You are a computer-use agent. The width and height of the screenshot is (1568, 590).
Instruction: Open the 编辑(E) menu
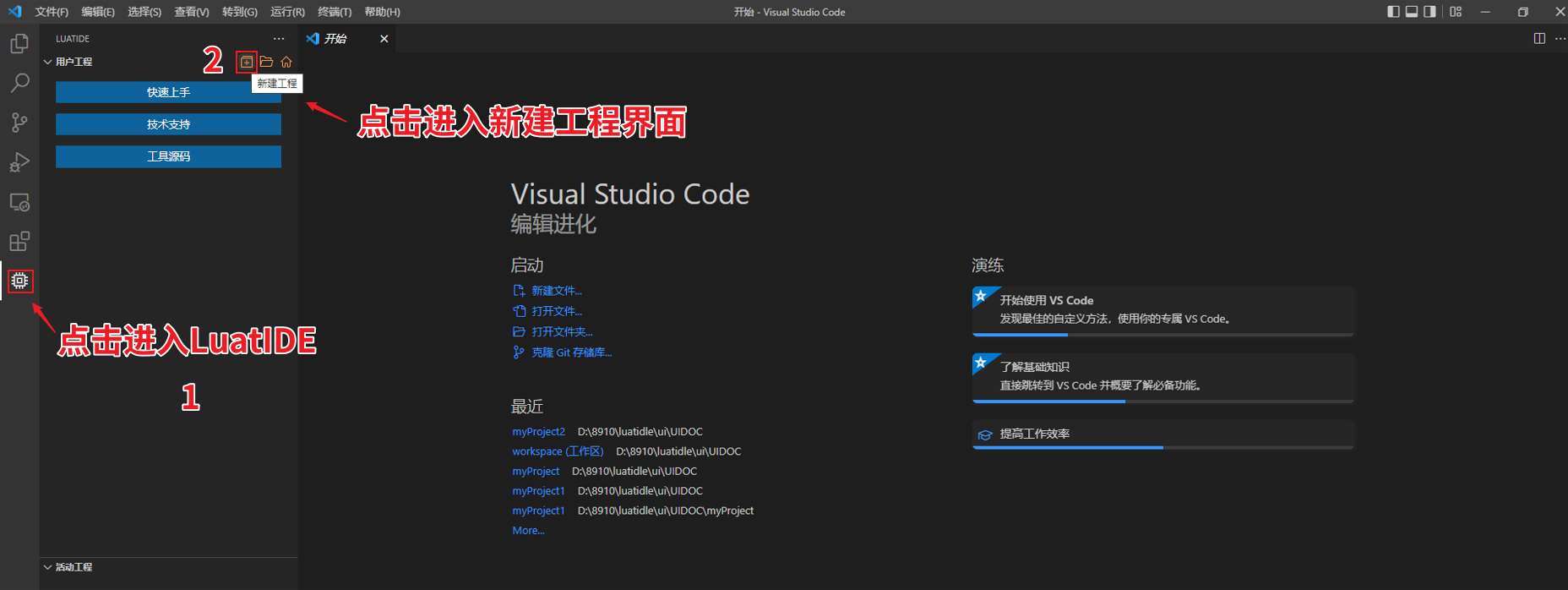98,12
